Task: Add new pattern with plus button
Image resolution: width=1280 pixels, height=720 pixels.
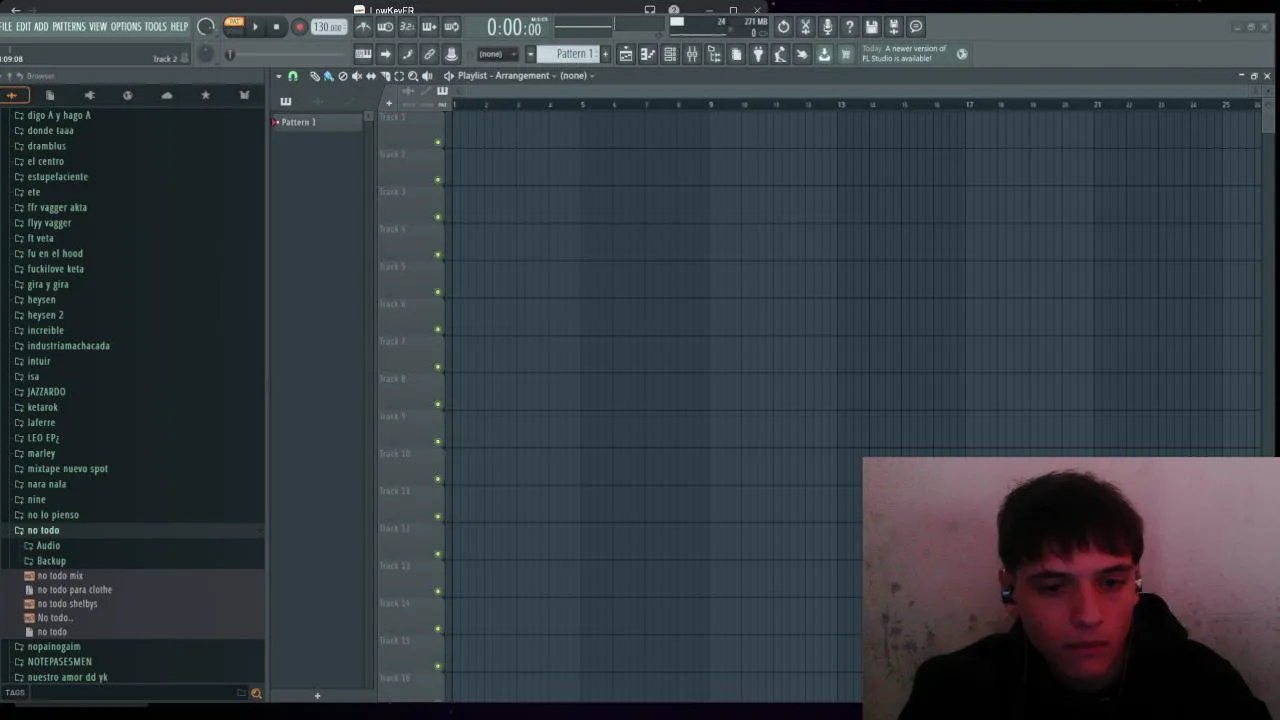Action: coord(604,54)
